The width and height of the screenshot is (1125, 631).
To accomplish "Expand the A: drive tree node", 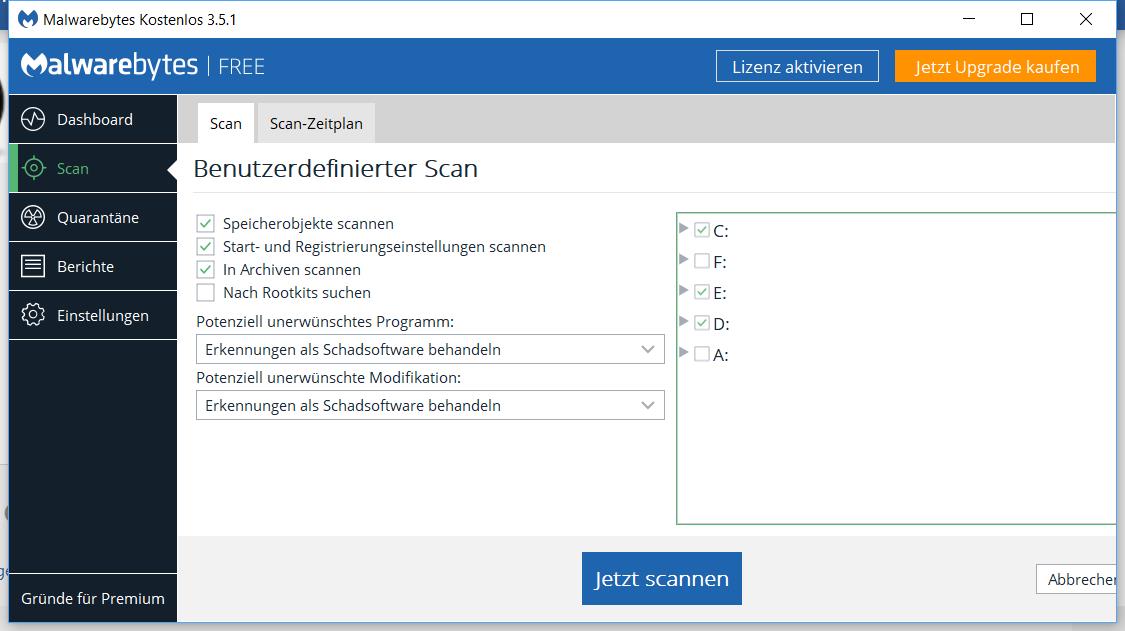I will point(683,352).
